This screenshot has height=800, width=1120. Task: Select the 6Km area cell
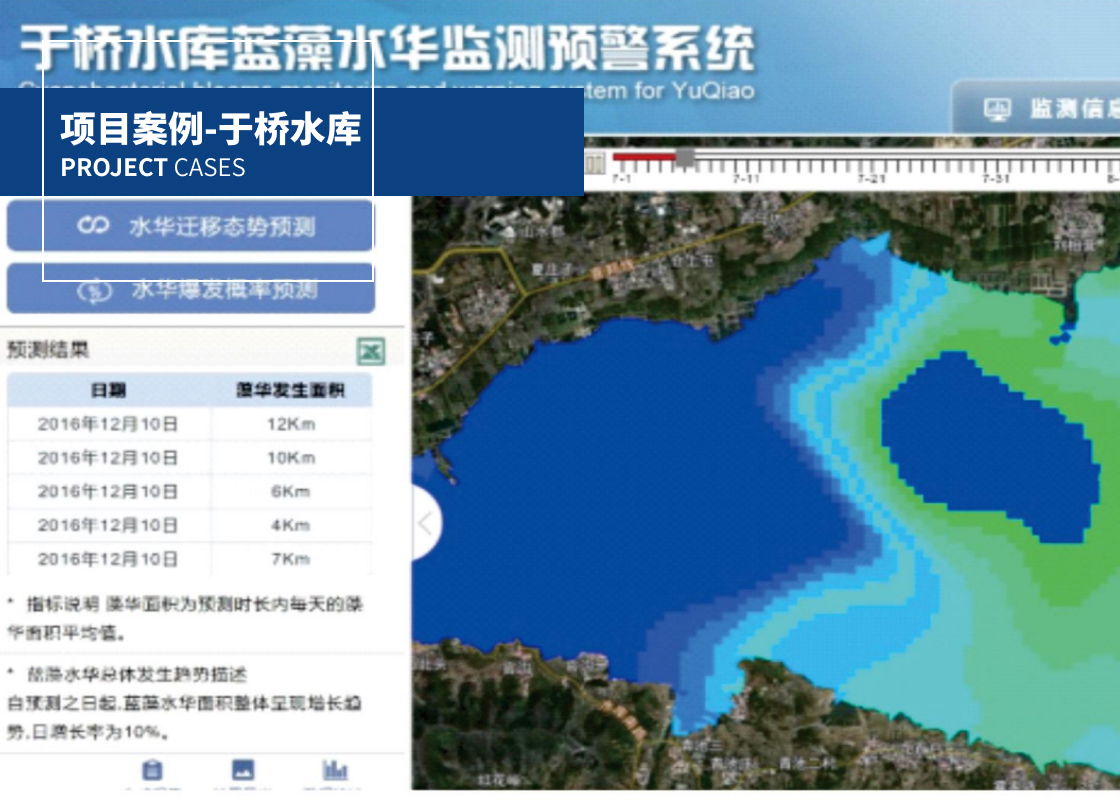point(291,491)
